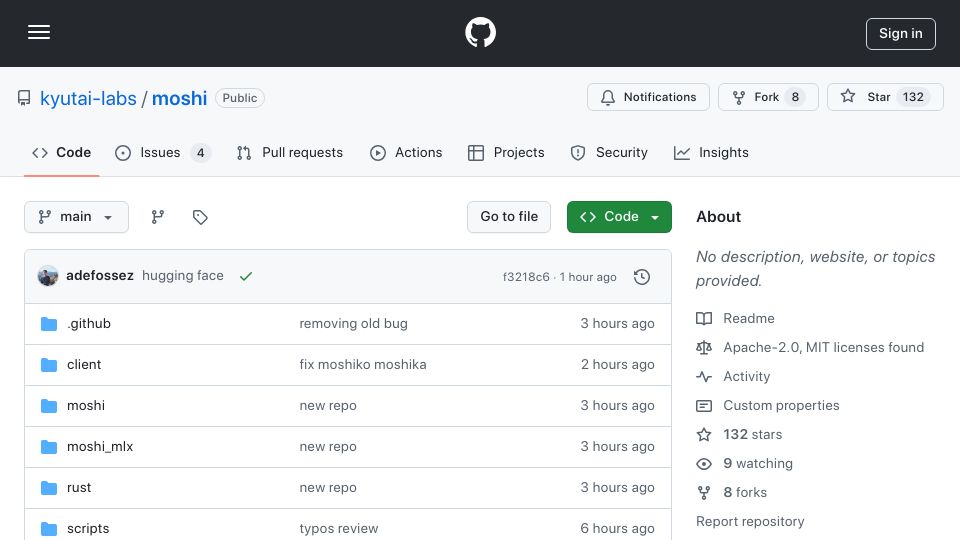
Task: Click the Issues count badge 4
Action: coord(200,152)
